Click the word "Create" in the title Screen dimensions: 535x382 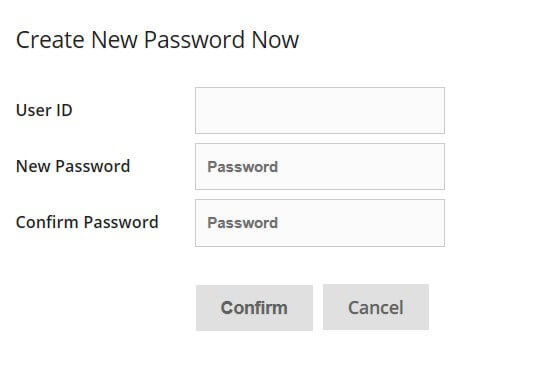[x=50, y=40]
